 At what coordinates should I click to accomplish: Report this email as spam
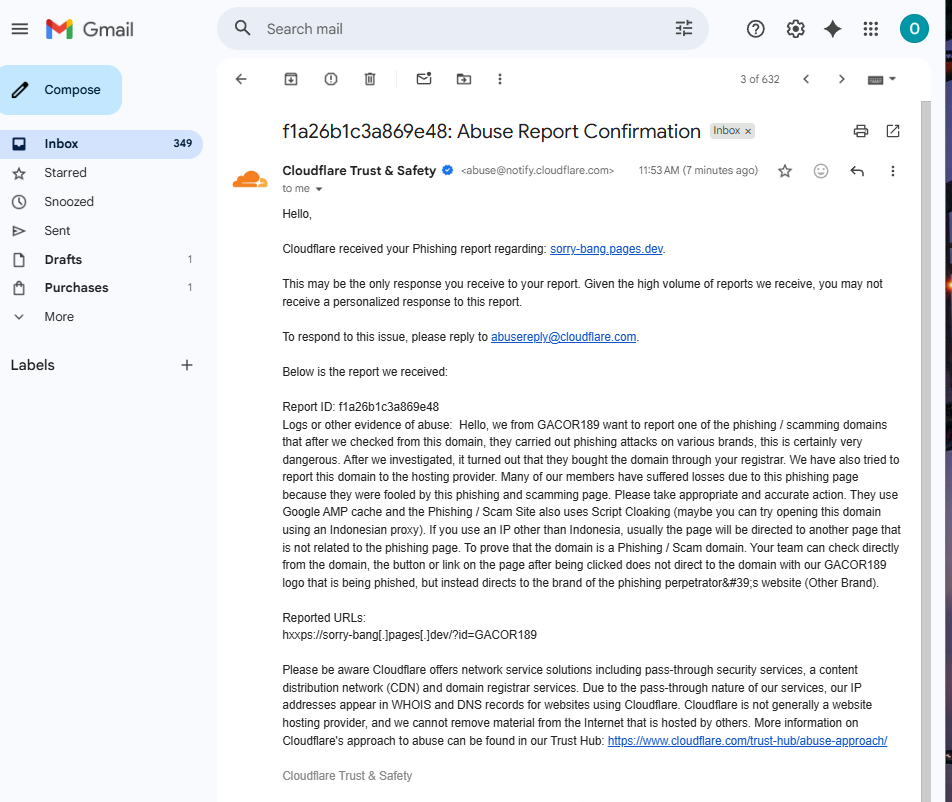(330, 79)
